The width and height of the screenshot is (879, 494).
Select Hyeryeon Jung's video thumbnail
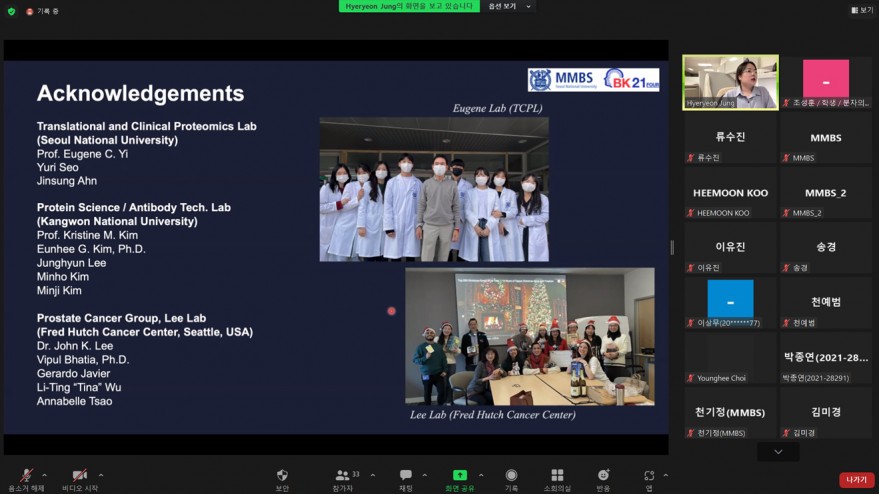tap(730, 81)
